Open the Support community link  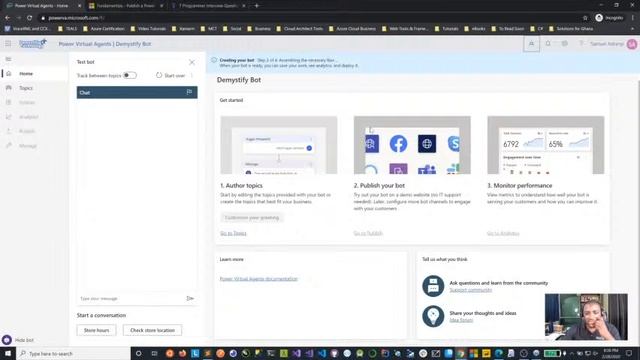[471, 290]
